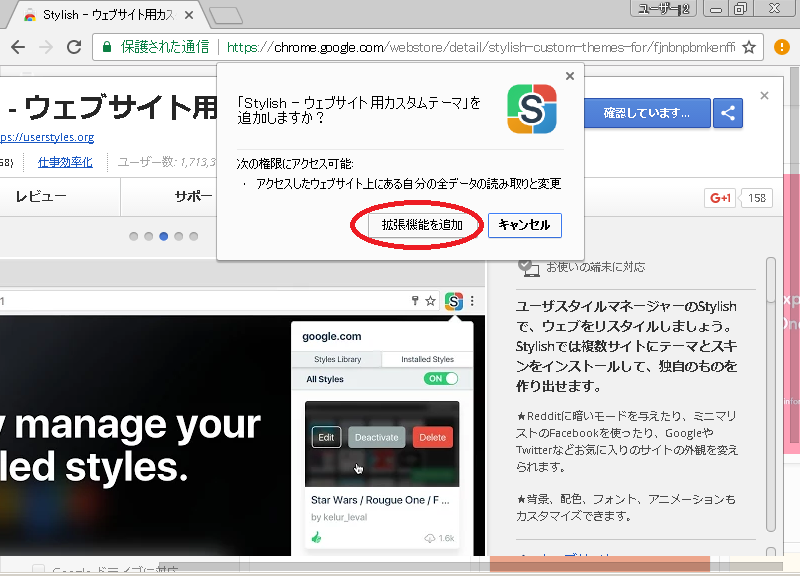Viewport: 800px width, 576px height.
Task: Select the second carousel dot
Action: click(x=148, y=236)
